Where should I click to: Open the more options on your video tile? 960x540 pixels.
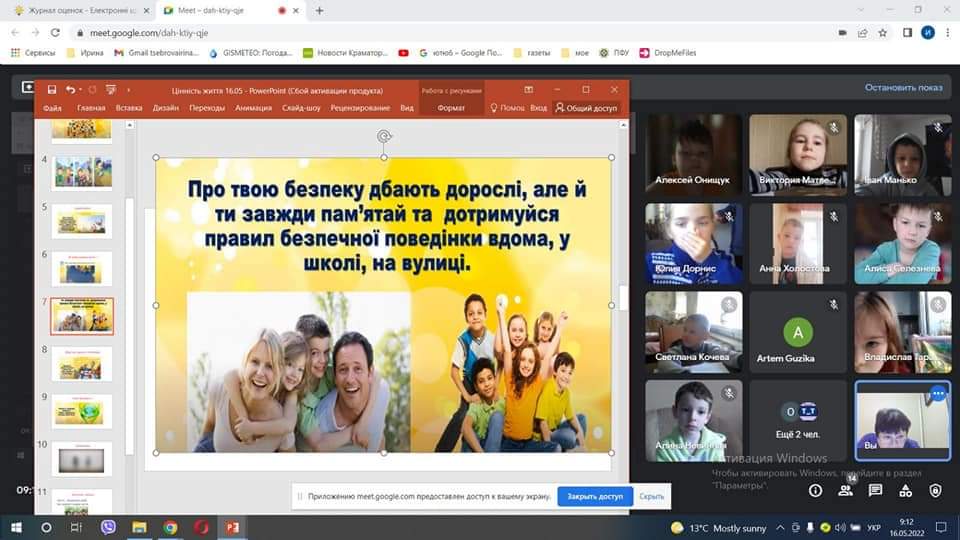[937, 394]
